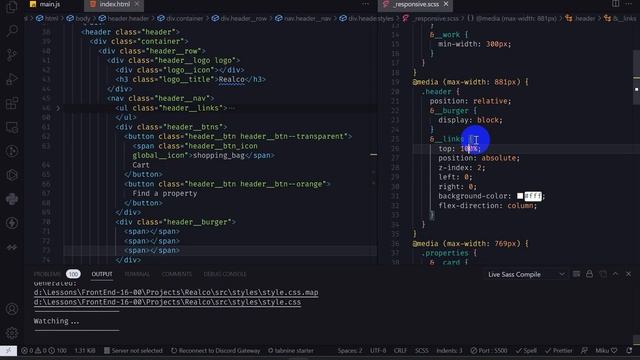Viewport: 640px width, 360px height.
Task: Click the 1.31 KiB file size item
Action: 84,350
